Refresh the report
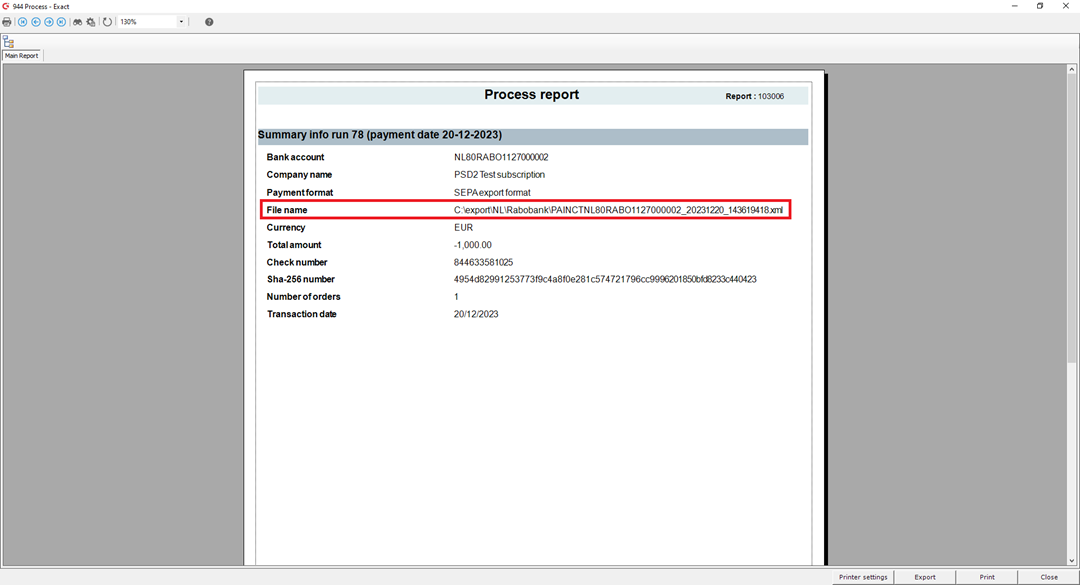This screenshot has width=1080, height=585. coord(107,22)
